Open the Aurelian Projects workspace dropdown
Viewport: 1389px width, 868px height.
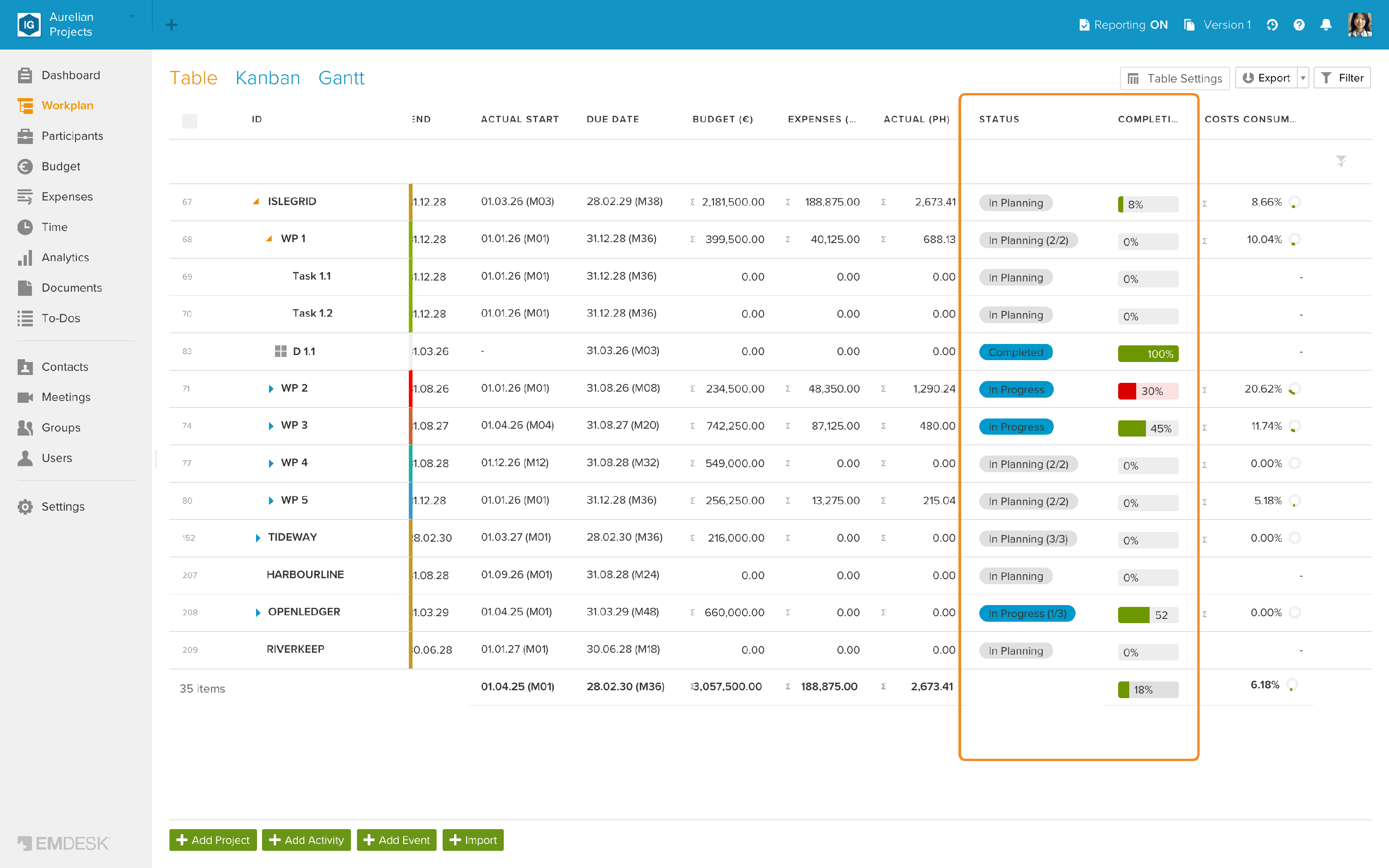coord(131,17)
